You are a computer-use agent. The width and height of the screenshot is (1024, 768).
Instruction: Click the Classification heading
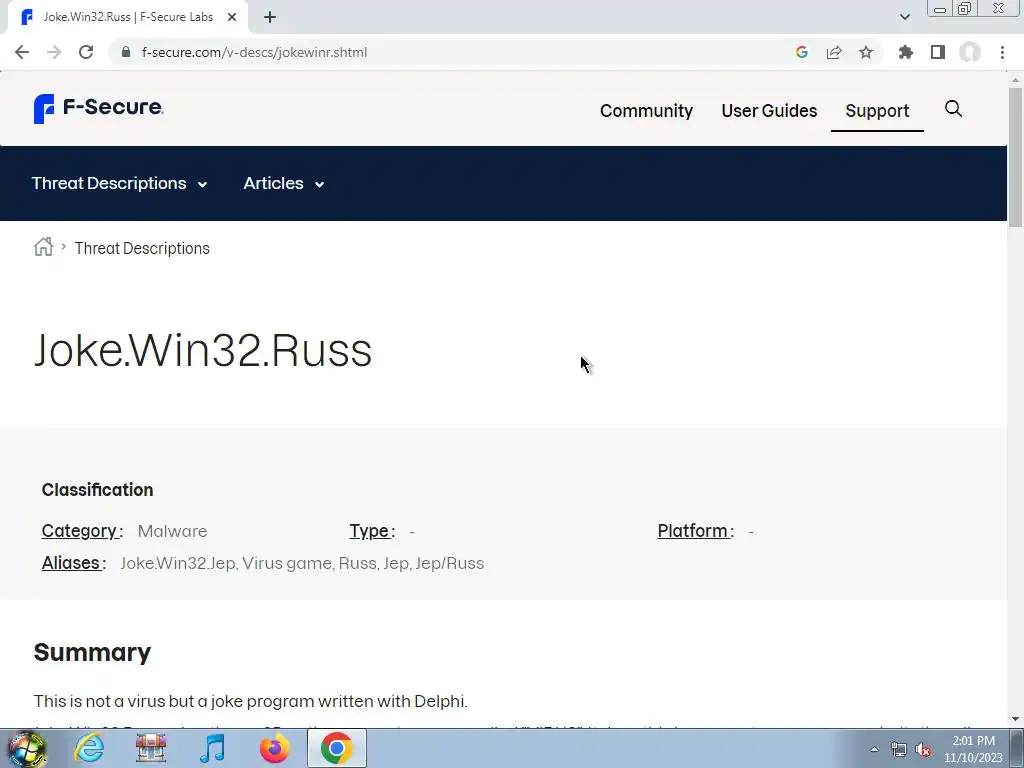coord(97,490)
